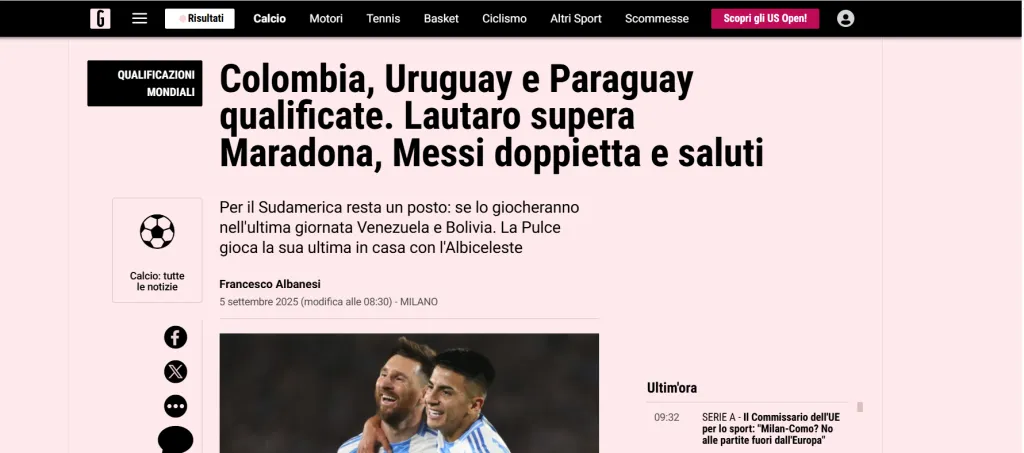This screenshot has width=1024, height=453.
Task: Open the Scommesse menu item
Action: [657, 18]
